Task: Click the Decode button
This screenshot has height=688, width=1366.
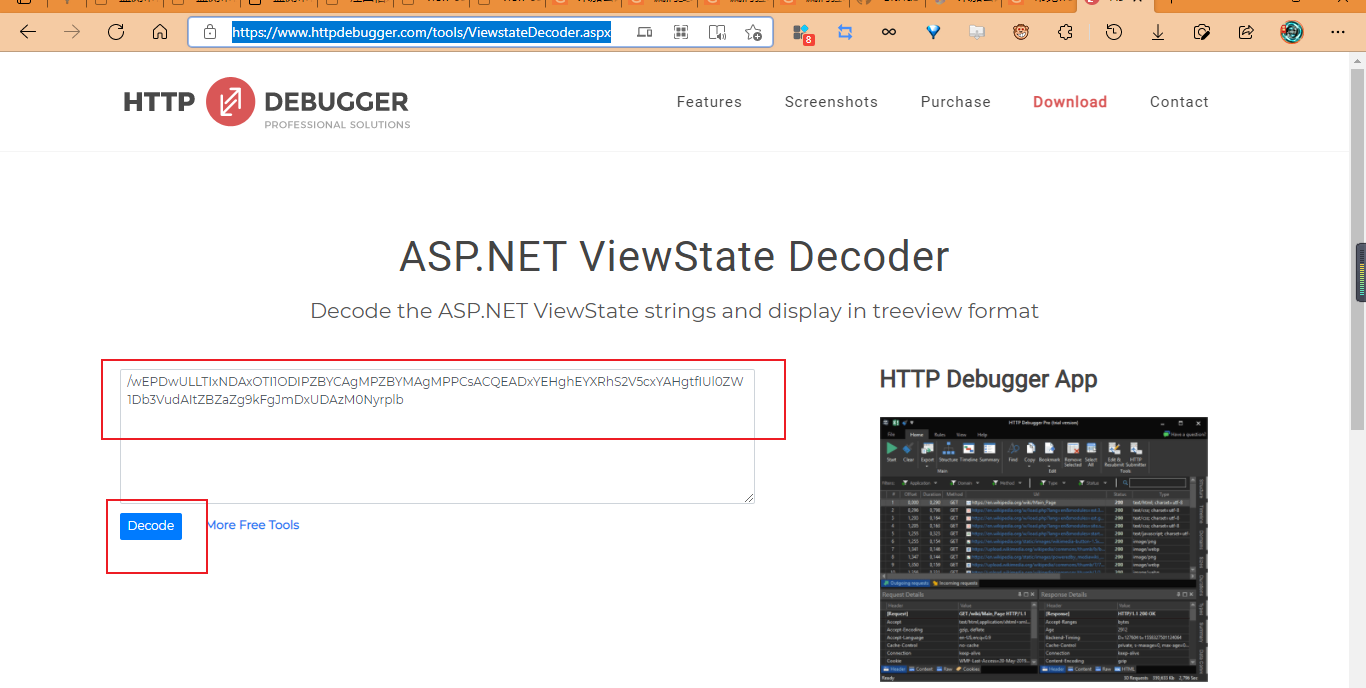Action: (150, 525)
